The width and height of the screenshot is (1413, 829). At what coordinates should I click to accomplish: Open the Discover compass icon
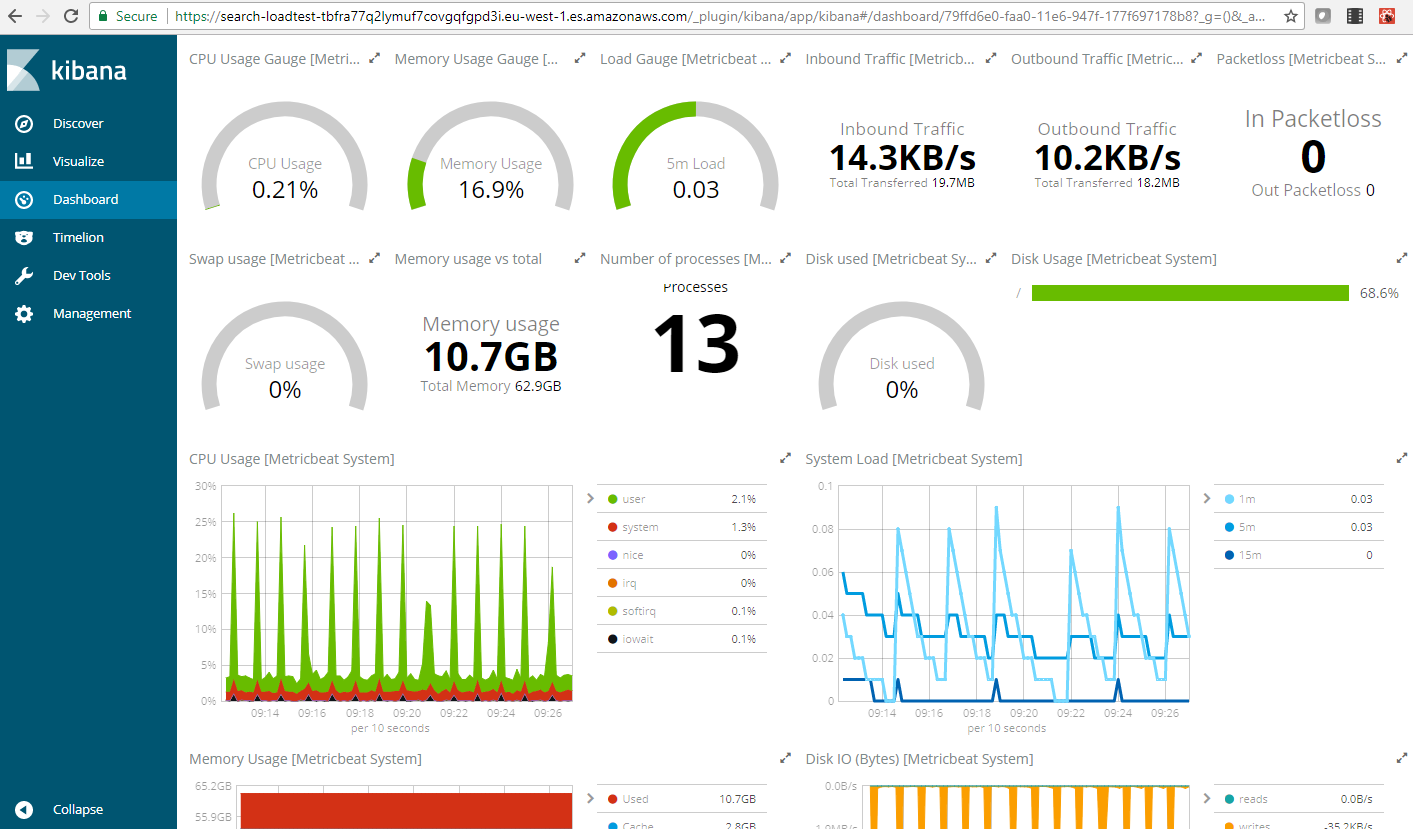(x=24, y=124)
